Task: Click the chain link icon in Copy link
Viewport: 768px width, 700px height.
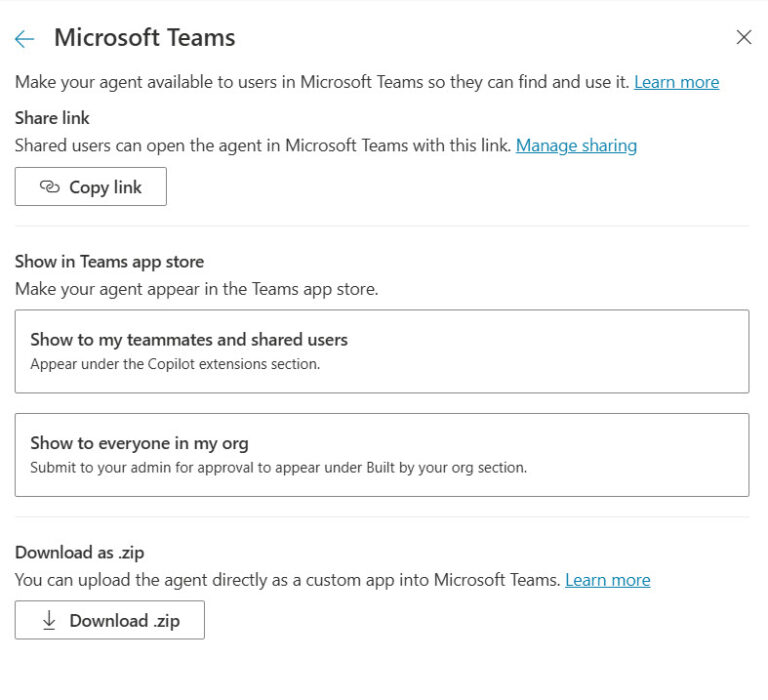Action: [49, 187]
